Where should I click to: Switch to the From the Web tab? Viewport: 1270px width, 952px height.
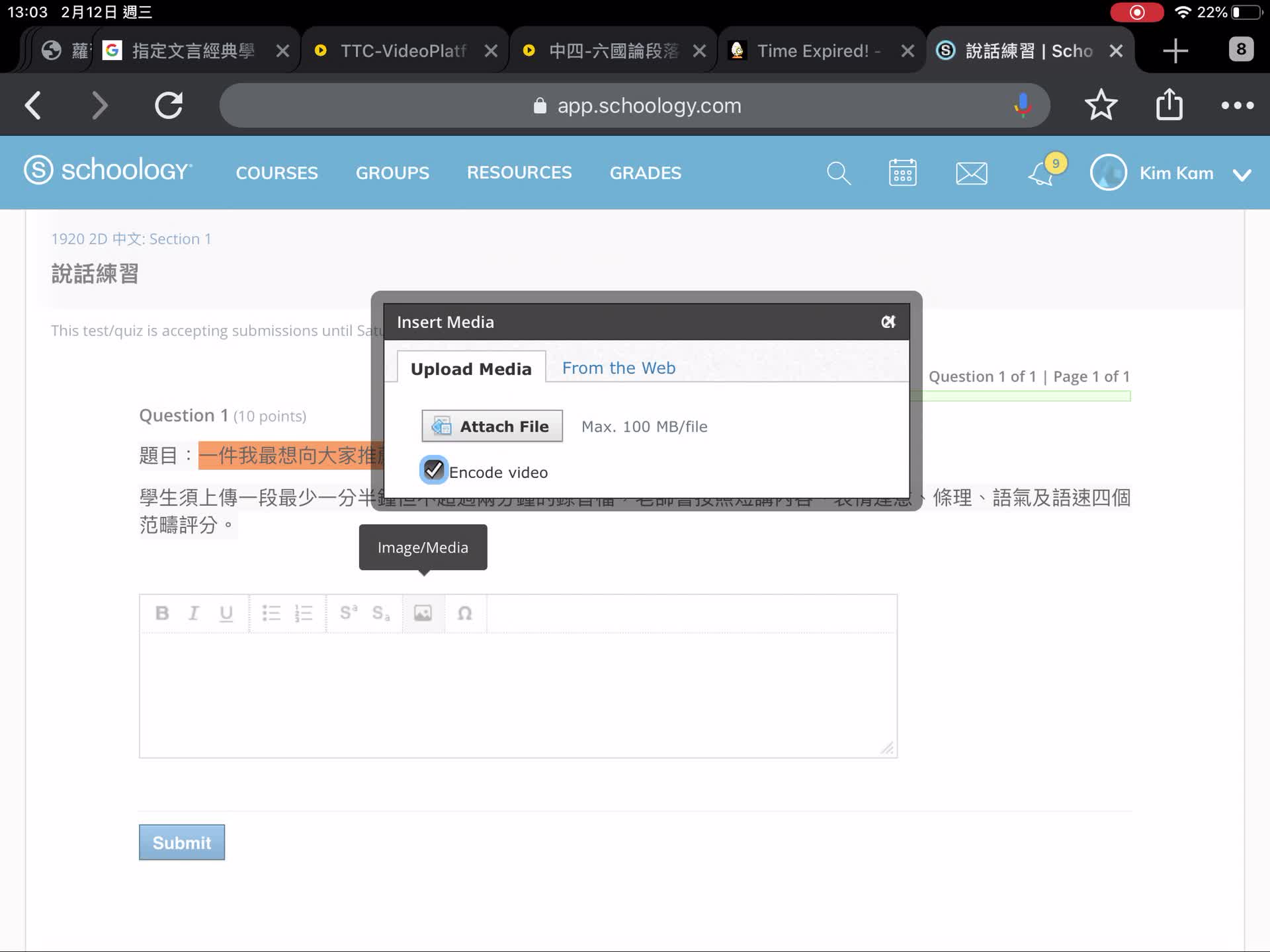(618, 368)
